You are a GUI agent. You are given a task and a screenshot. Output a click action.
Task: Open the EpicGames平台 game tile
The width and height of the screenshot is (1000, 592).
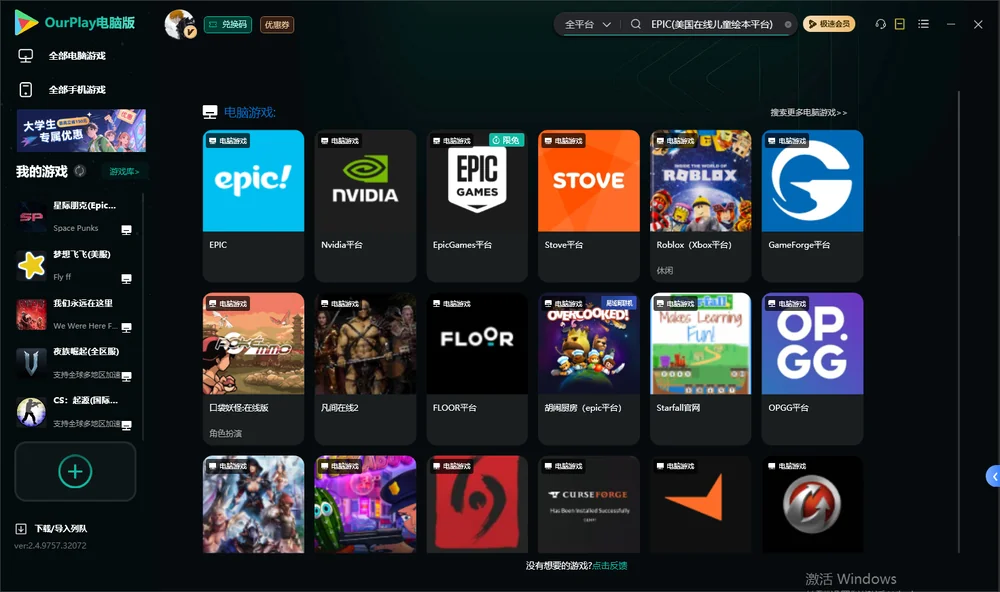tap(477, 205)
